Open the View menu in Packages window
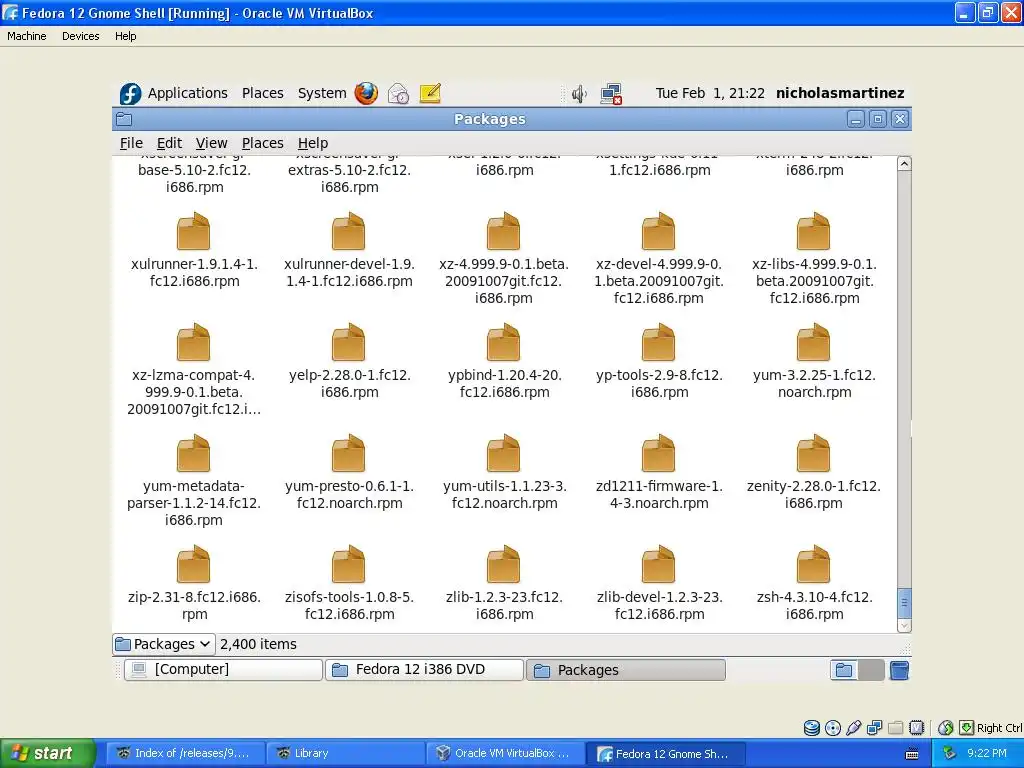The height and width of the screenshot is (768, 1024). pos(212,143)
